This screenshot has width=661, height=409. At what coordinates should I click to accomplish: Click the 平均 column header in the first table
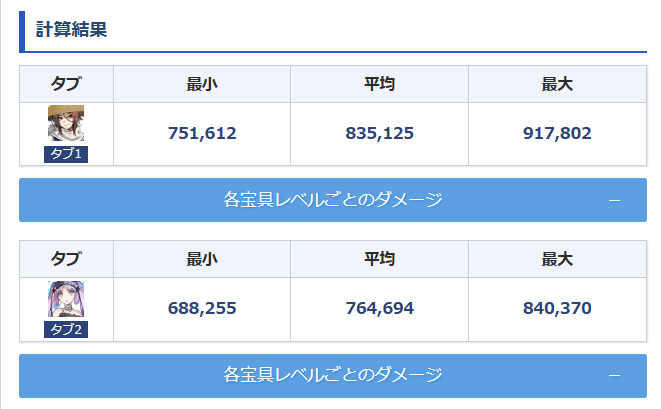tap(379, 84)
